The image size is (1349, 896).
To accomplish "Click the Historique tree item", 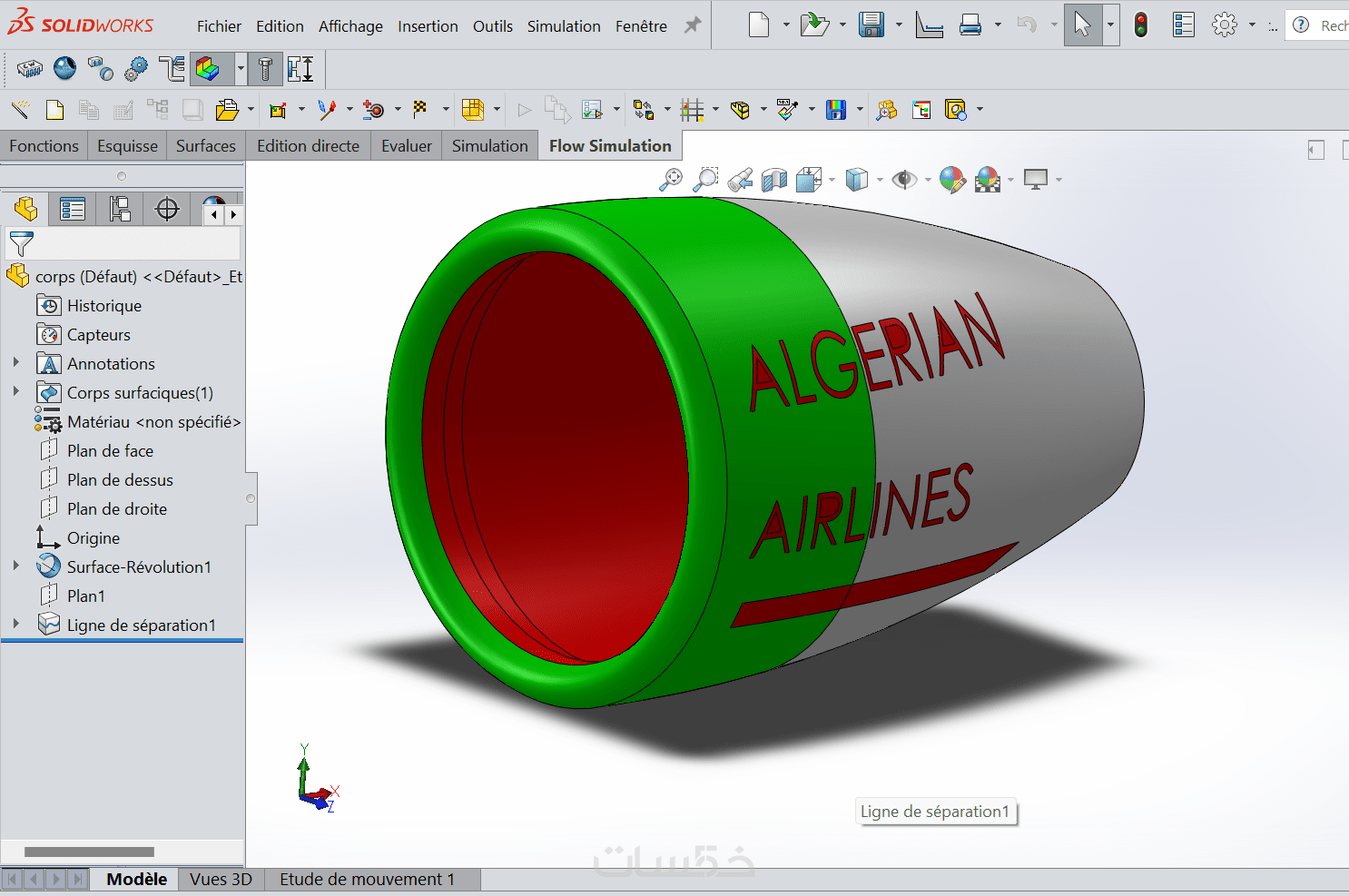I will [103, 306].
